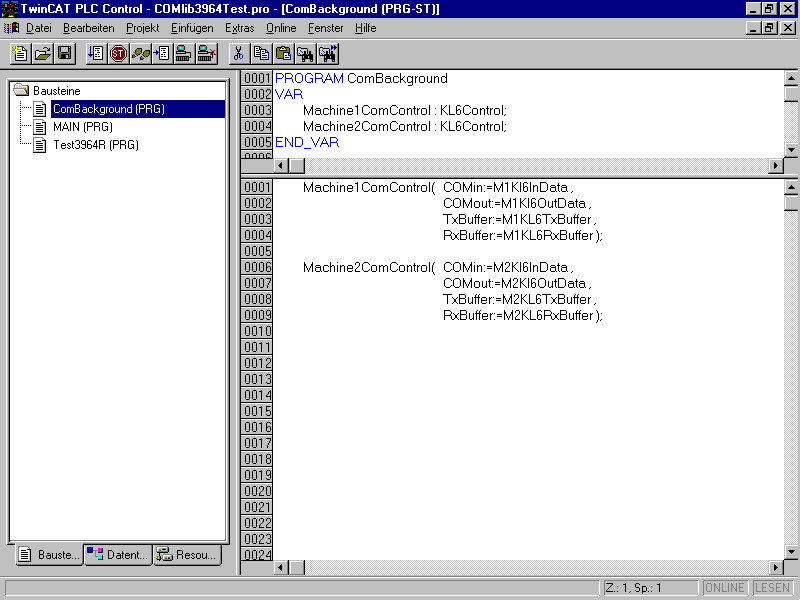Open the Online menu
800x600 pixels.
point(281,28)
